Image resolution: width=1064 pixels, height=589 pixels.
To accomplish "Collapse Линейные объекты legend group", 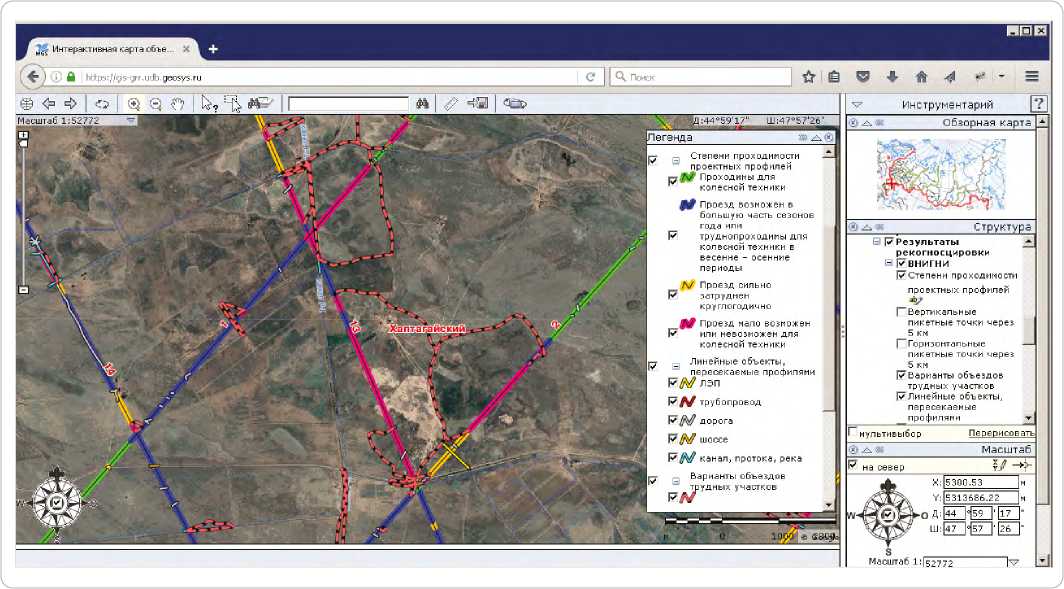I will coord(676,366).
